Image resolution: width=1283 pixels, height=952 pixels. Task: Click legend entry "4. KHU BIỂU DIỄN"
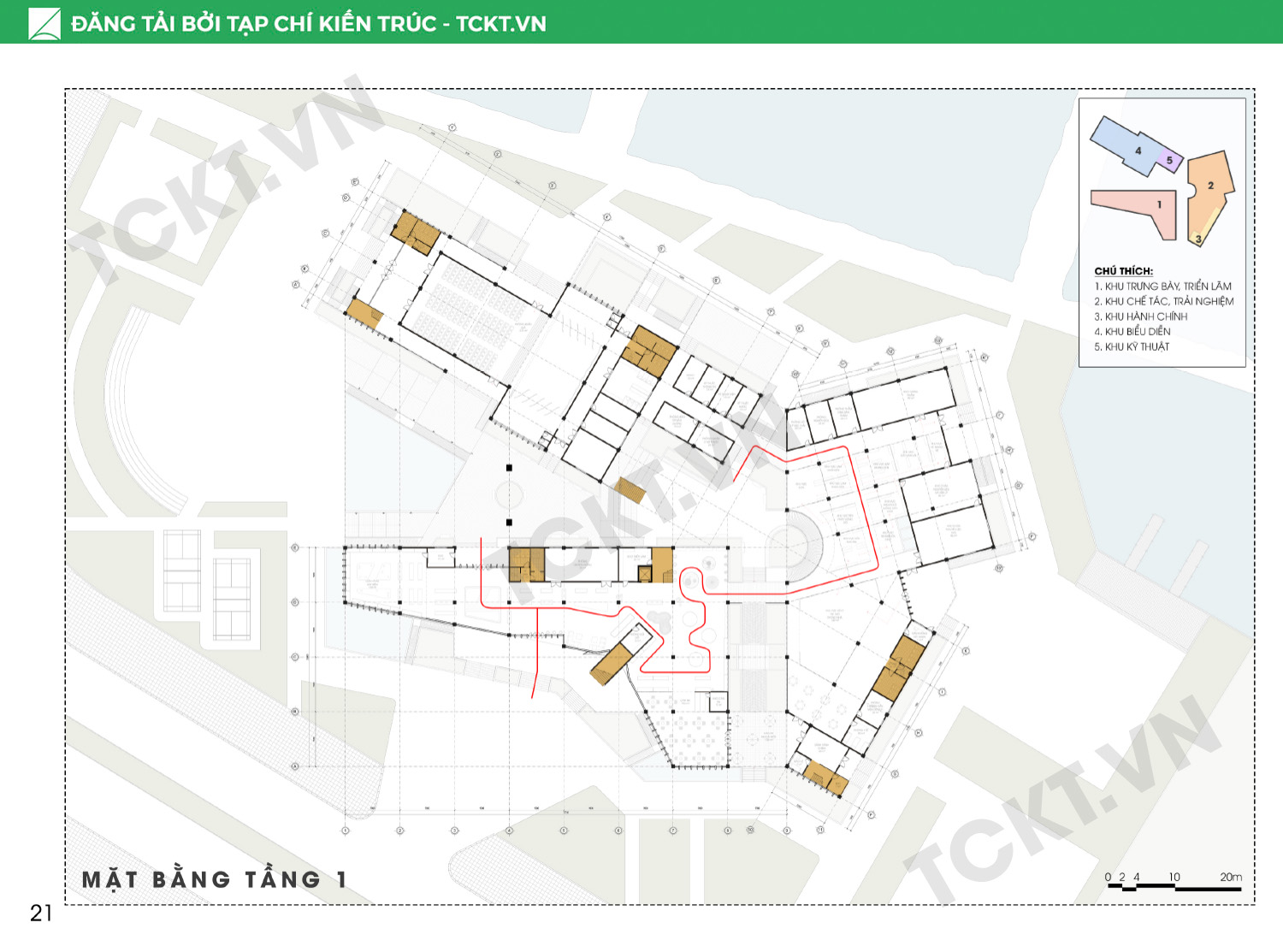click(1132, 331)
